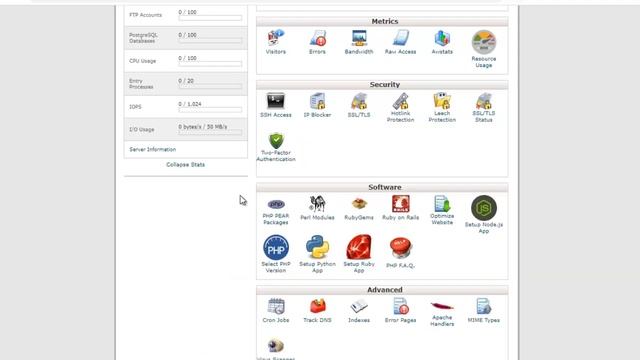The image size is (640, 360).
Task: Click the IOPS stat label
Action: click(136, 107)
